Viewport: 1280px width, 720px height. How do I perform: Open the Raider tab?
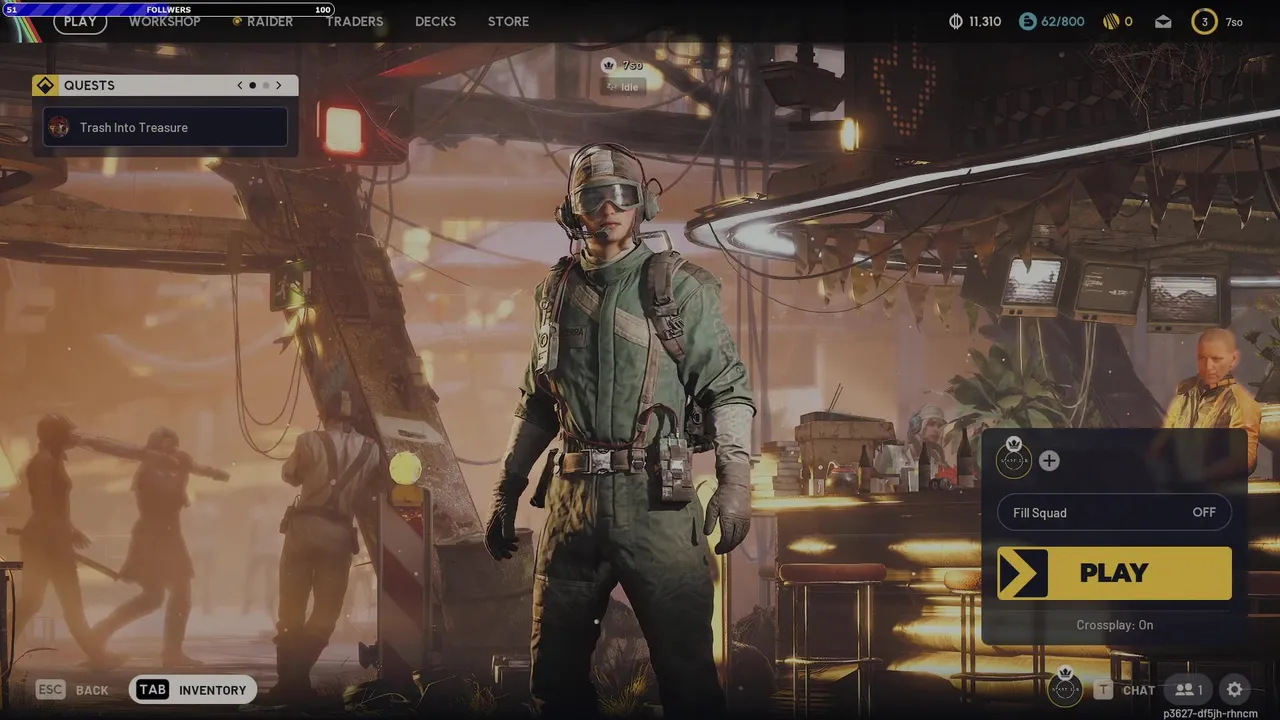263,21
